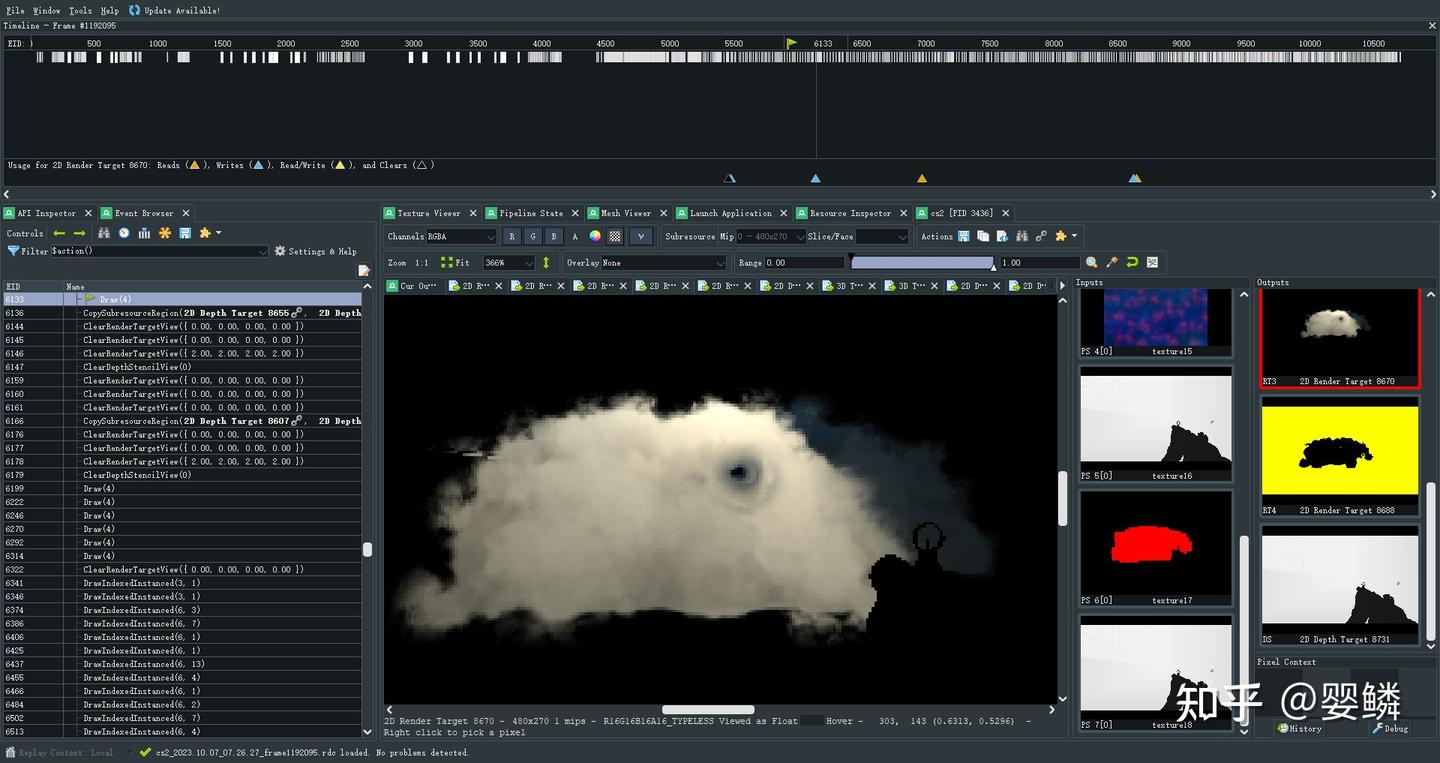This screenshot has width=1440, height=763.
Task: Click the binoculars icon in texture Actions
Action: 1022,237
